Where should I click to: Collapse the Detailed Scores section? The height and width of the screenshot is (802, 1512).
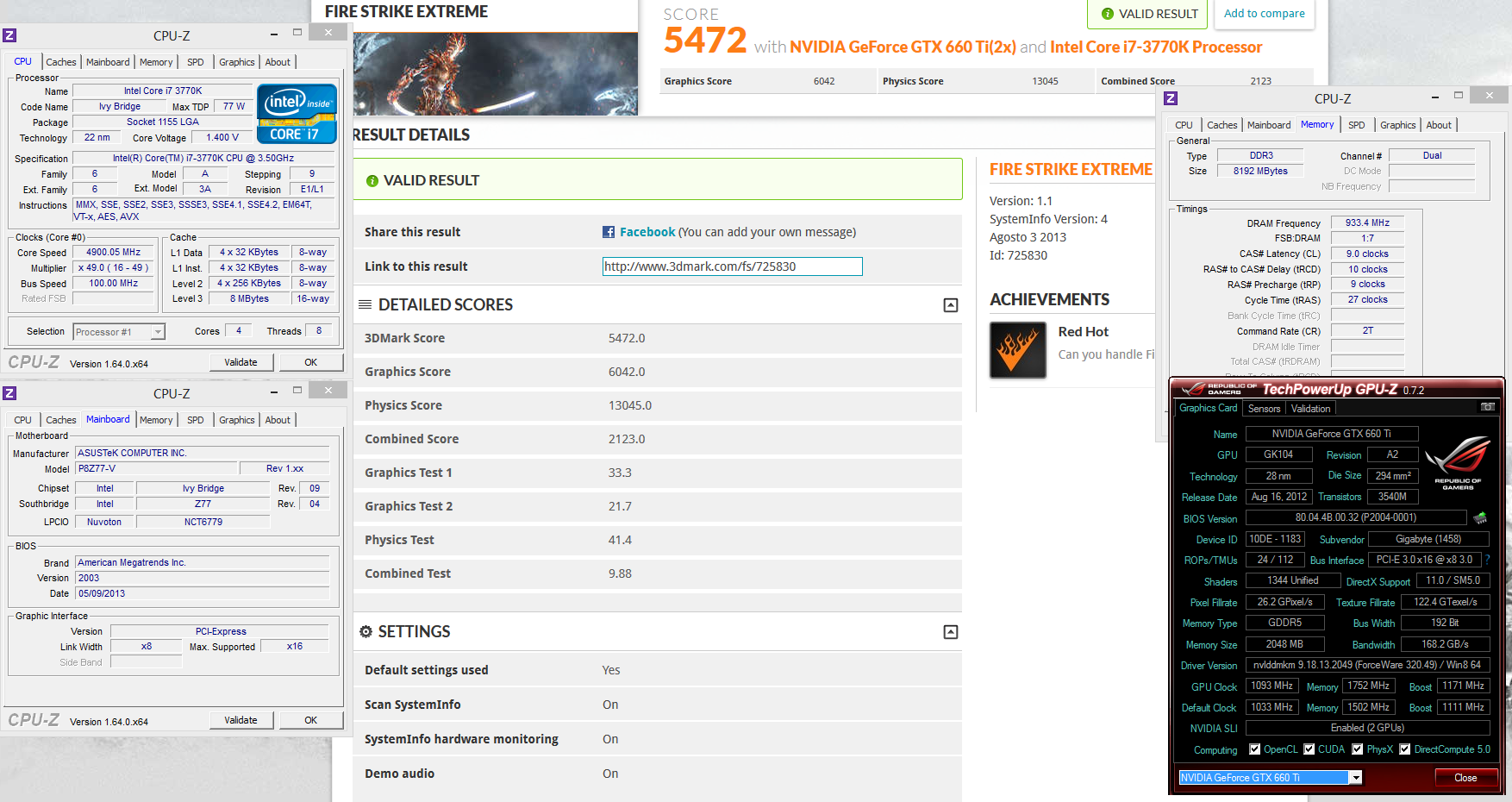pos(951,305)
